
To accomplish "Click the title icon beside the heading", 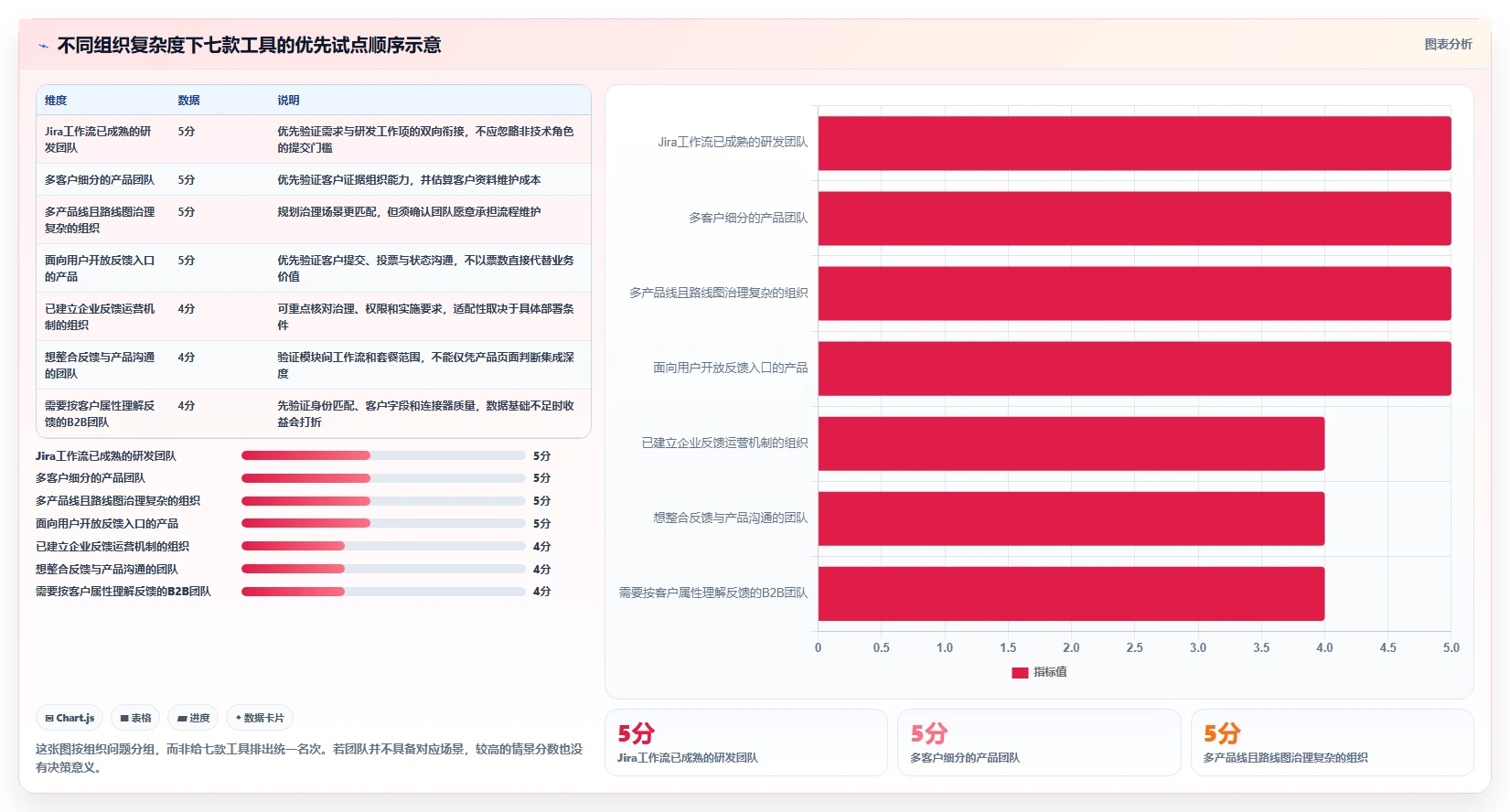I will 43,46.
